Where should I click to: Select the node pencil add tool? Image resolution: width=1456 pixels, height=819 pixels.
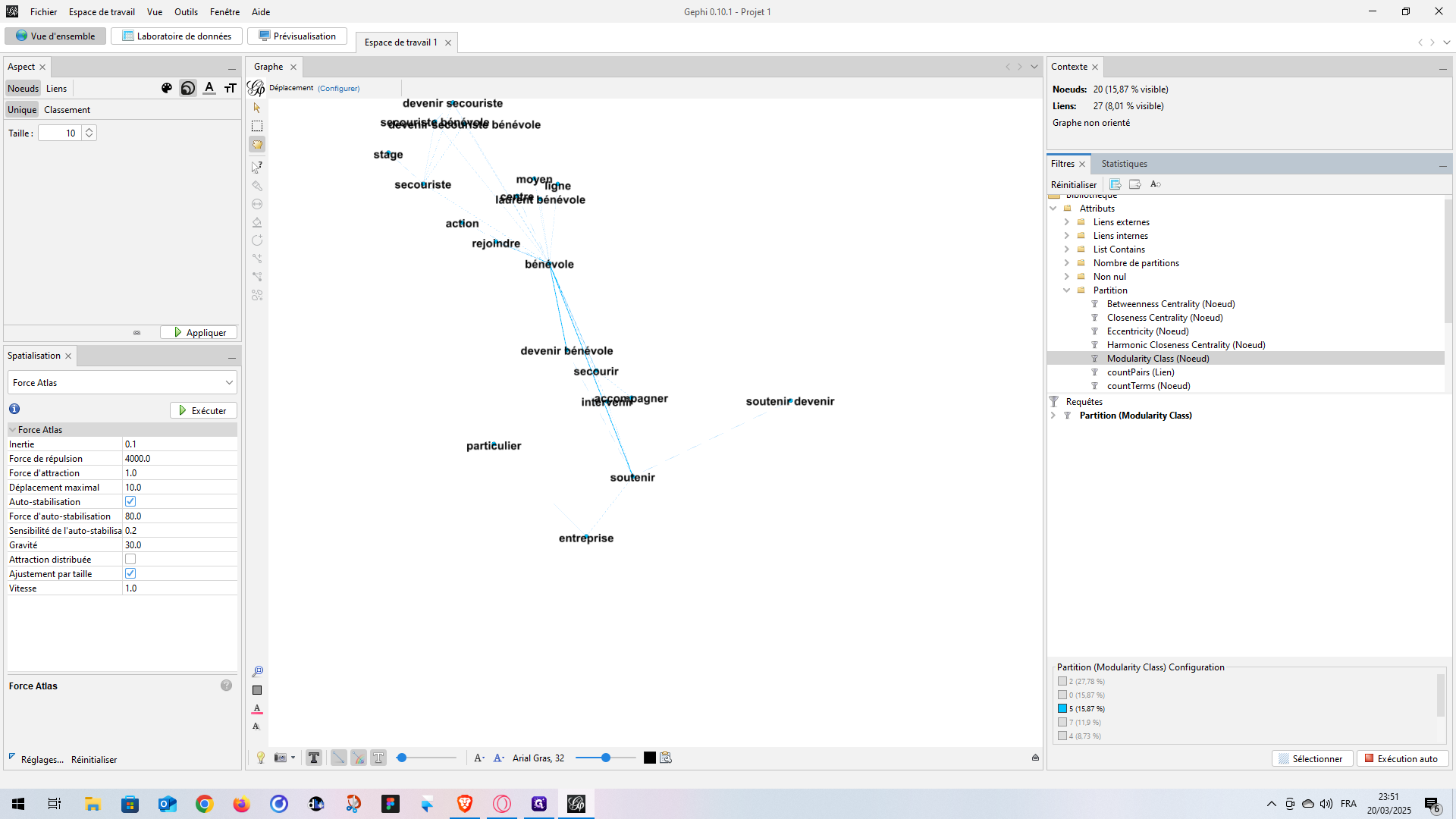(257, 240)
